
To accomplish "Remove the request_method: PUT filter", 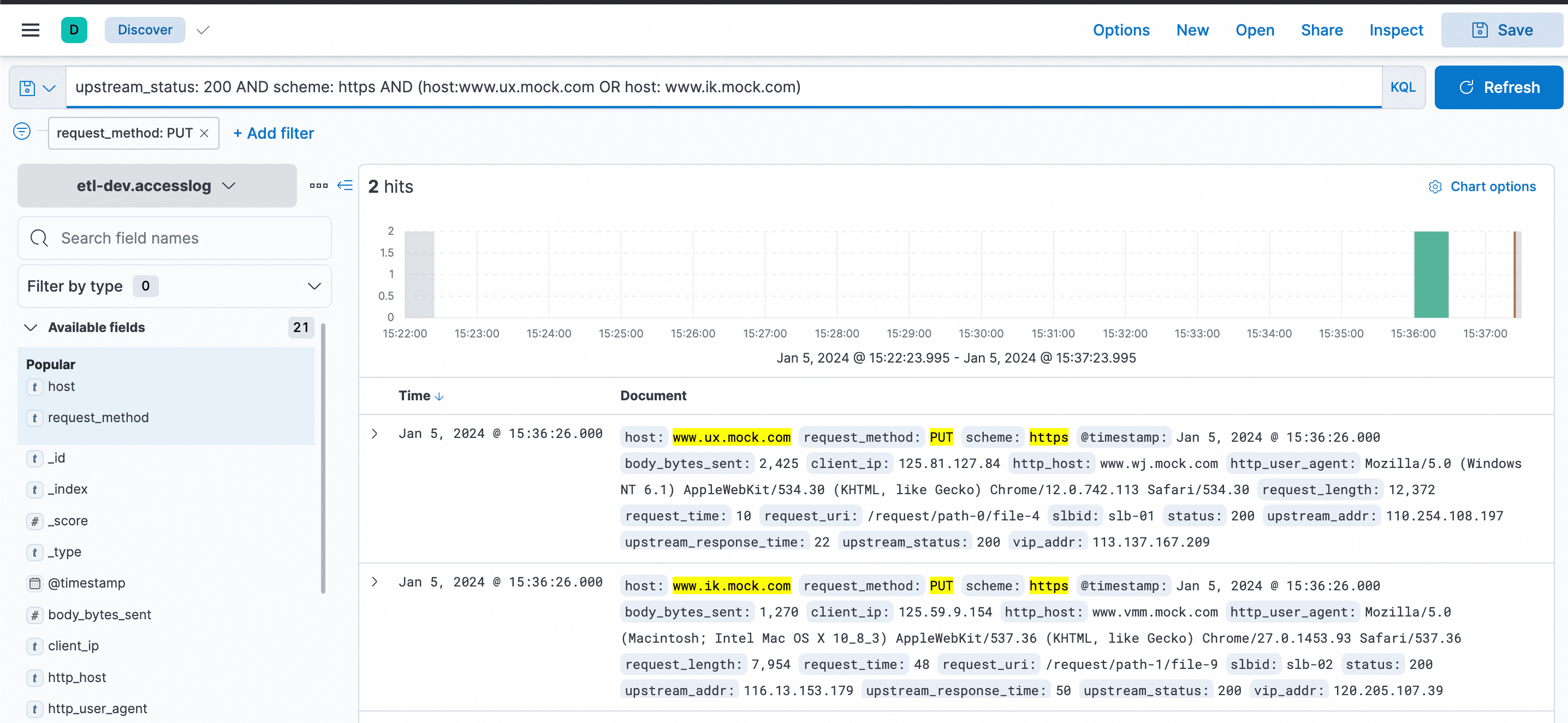I will [x=205, y=133].
